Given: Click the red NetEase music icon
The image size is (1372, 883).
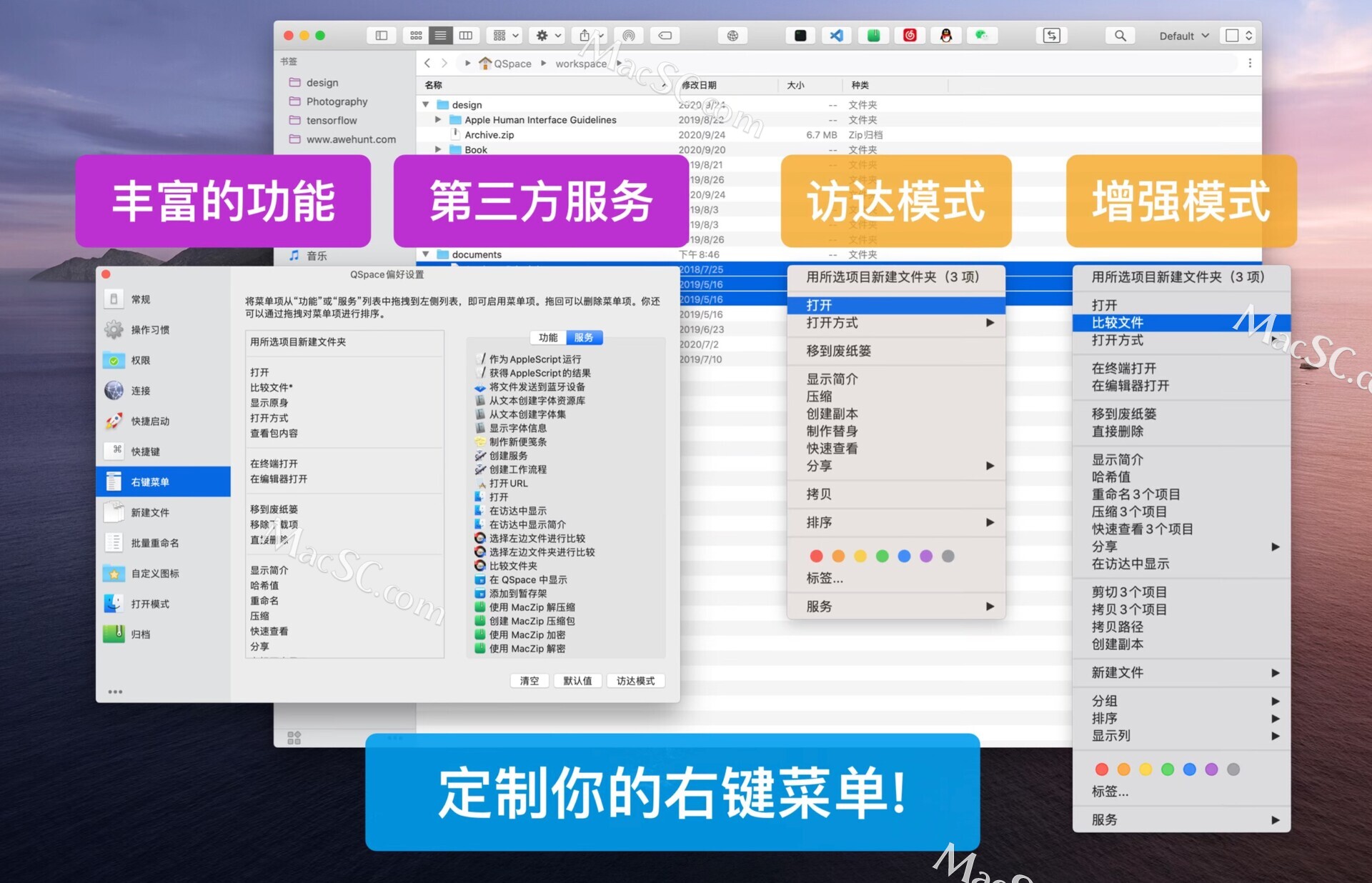Looking at the screenshot, I should (x=910, y=36).
